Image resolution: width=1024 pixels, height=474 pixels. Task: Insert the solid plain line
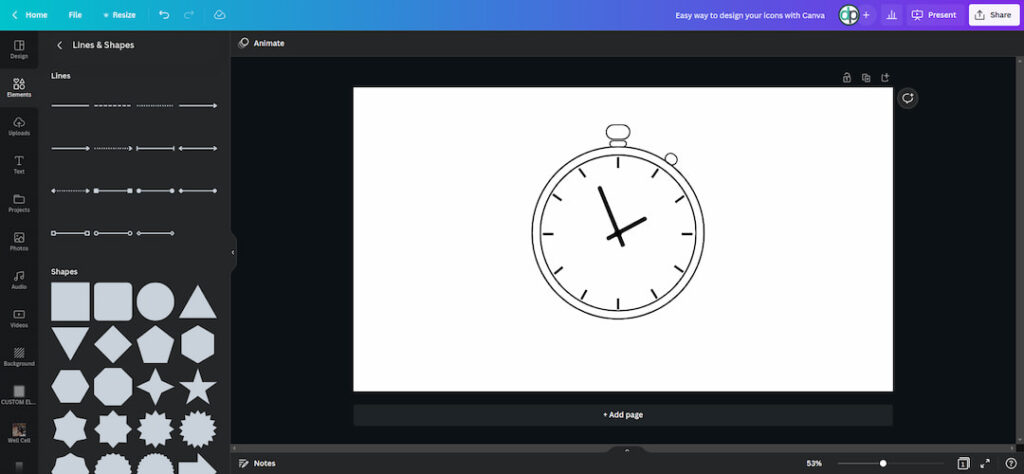[70, 105]
